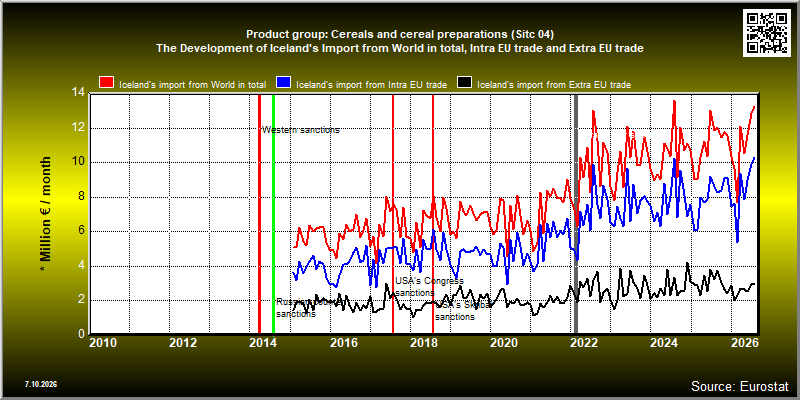
Task: Click the "Russian counter sanctions" annotation
Action: [x=310, y=308]
